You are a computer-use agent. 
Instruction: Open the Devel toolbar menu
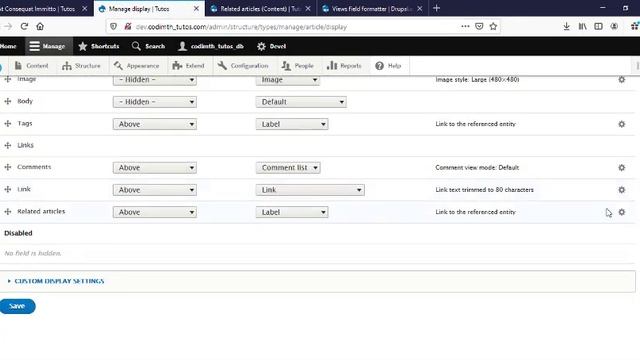[271, 46]
